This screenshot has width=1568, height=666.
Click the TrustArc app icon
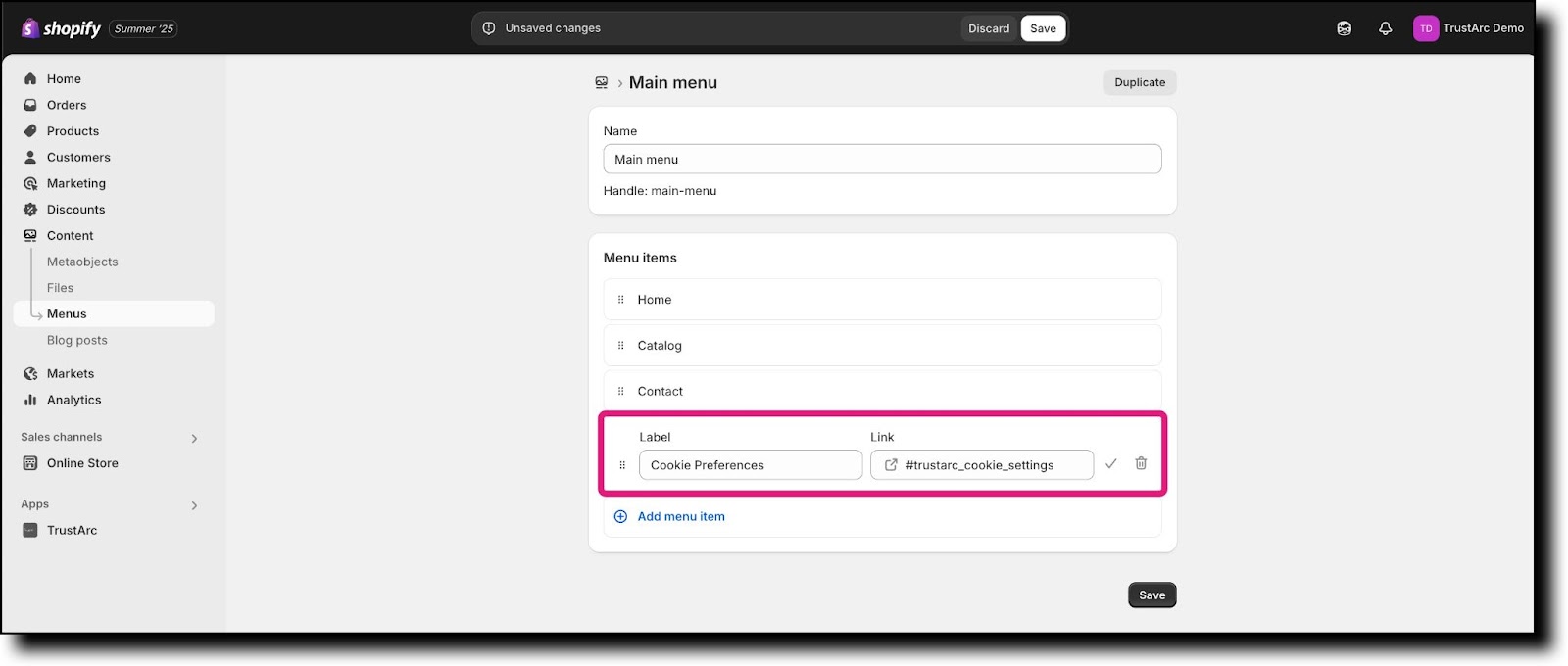[30, 530]
